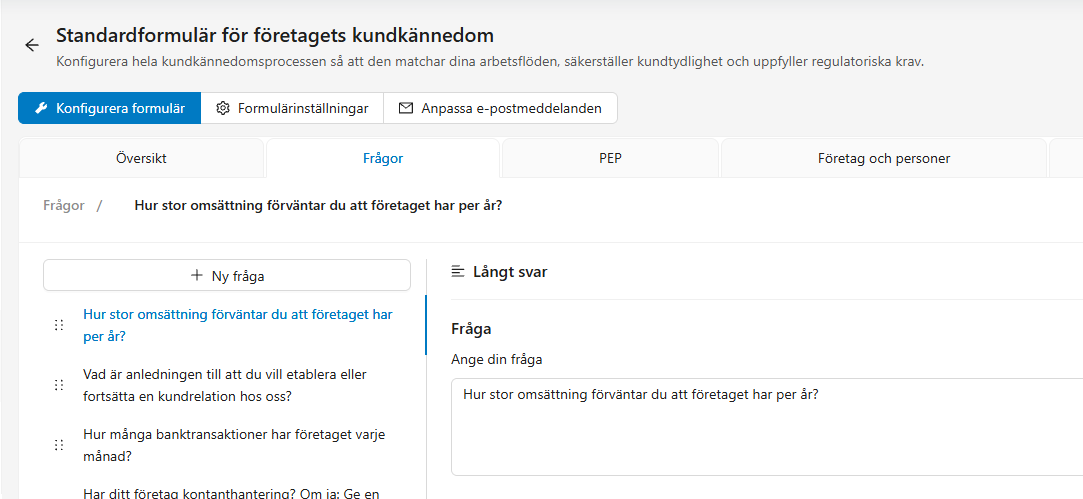Screen dimensions: 1083x499
Task: Select question about anledningen till kundrelation
Action: click(224, 386)
